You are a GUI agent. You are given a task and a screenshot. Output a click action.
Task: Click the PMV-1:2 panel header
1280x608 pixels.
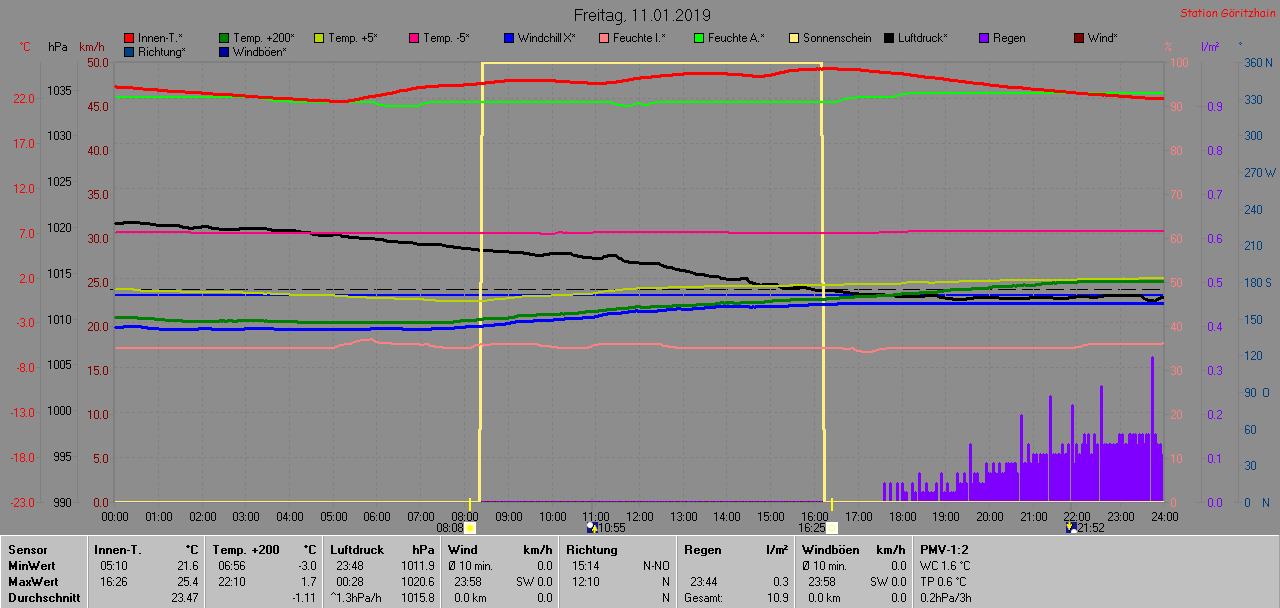[x=944, y=549]
